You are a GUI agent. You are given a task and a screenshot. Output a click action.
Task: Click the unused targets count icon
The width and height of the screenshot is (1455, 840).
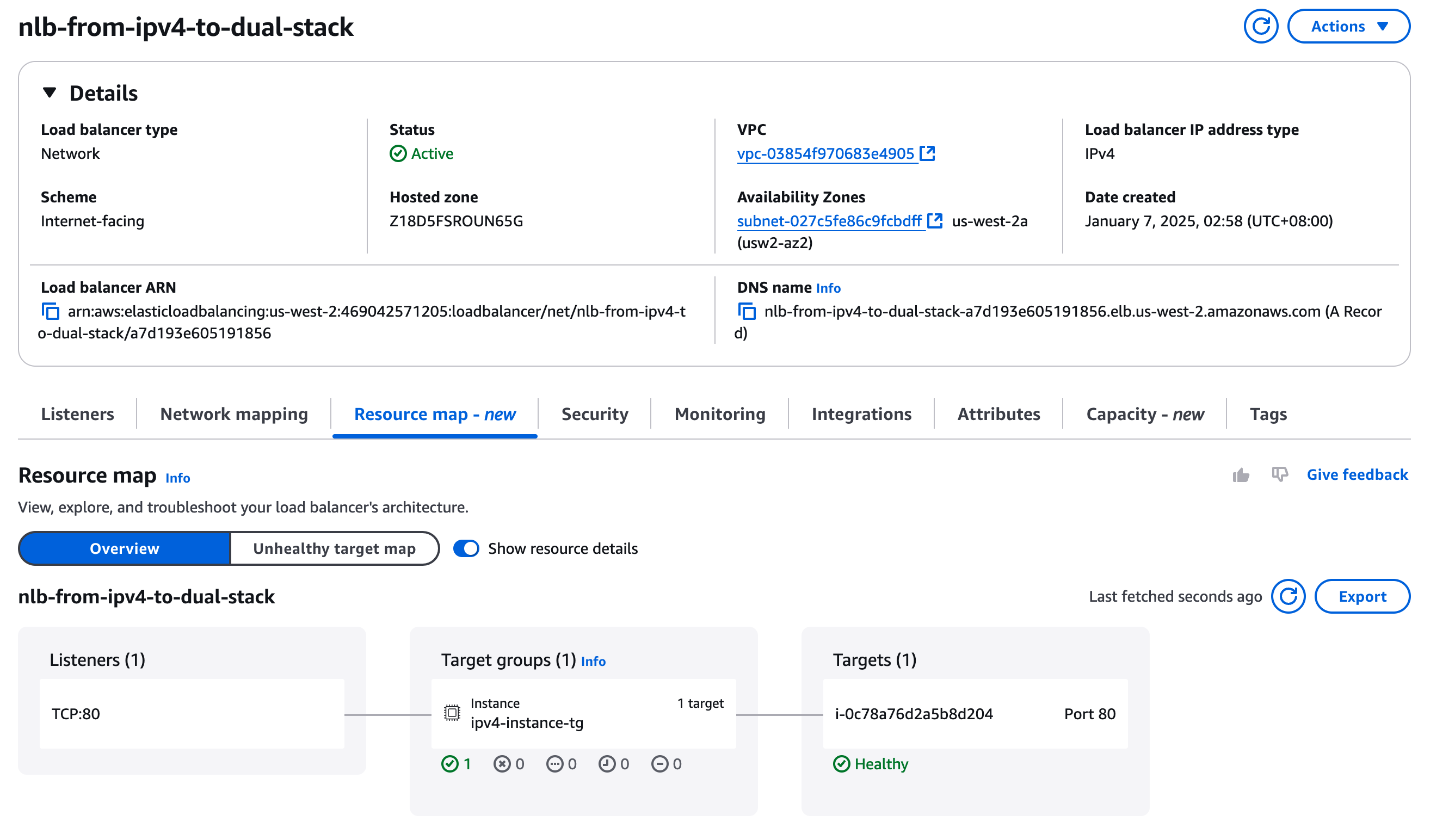[554, 764]
